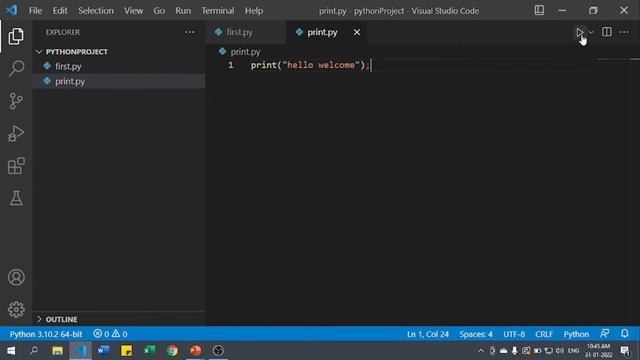Open the Run and Debug view

click(x=16, y=133)
